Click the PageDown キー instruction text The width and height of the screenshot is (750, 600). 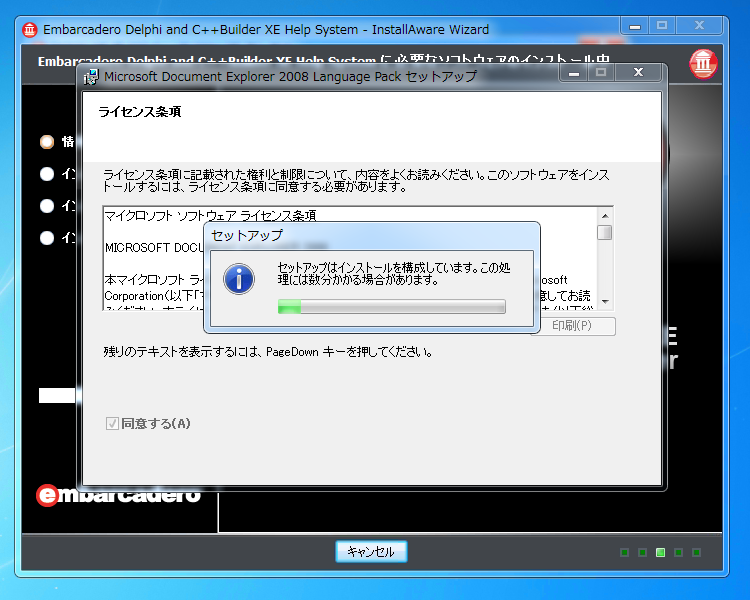pyautogui.click(x=268, y=352)
